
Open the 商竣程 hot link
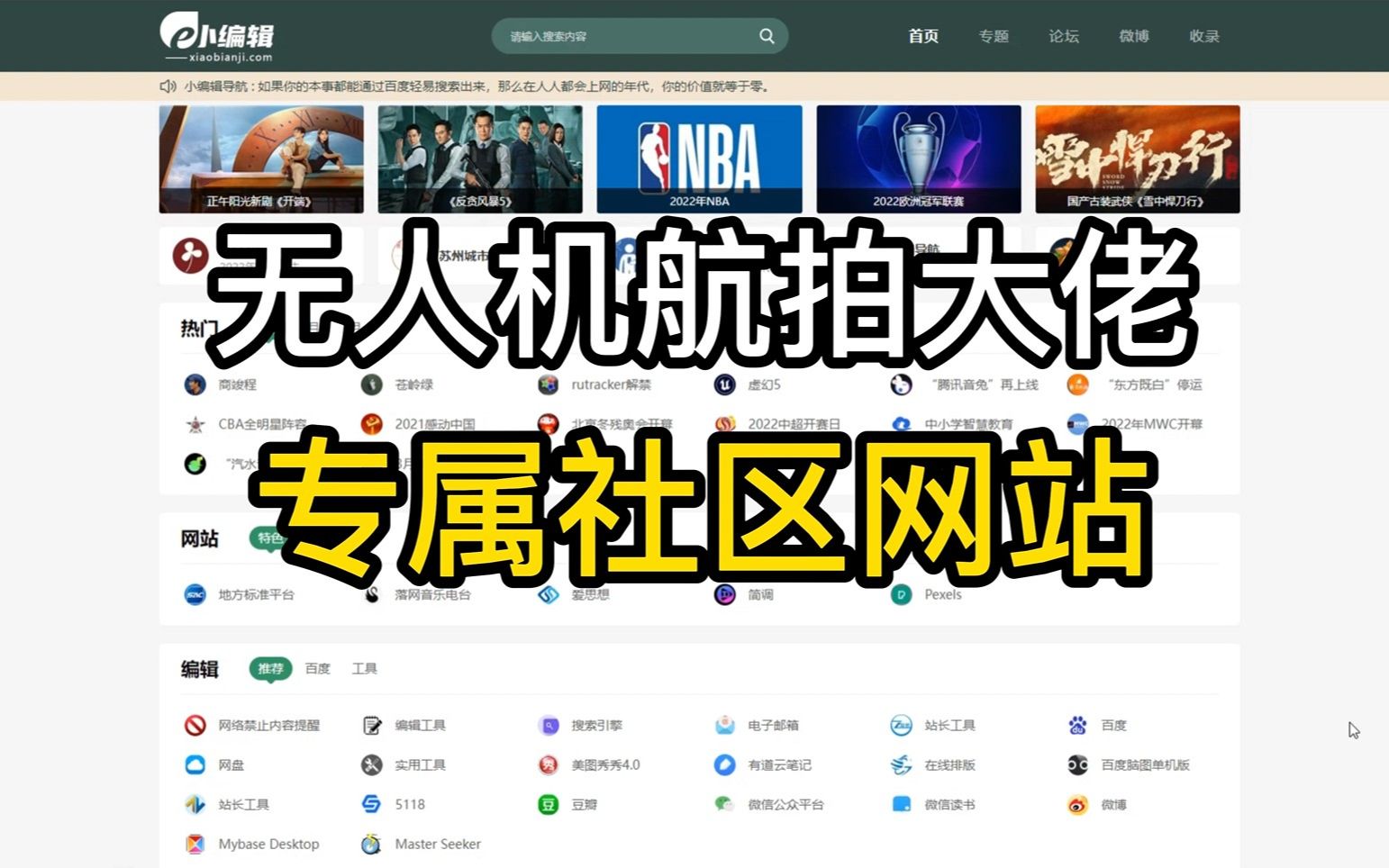pyautogui.click(x=237, y=384)
